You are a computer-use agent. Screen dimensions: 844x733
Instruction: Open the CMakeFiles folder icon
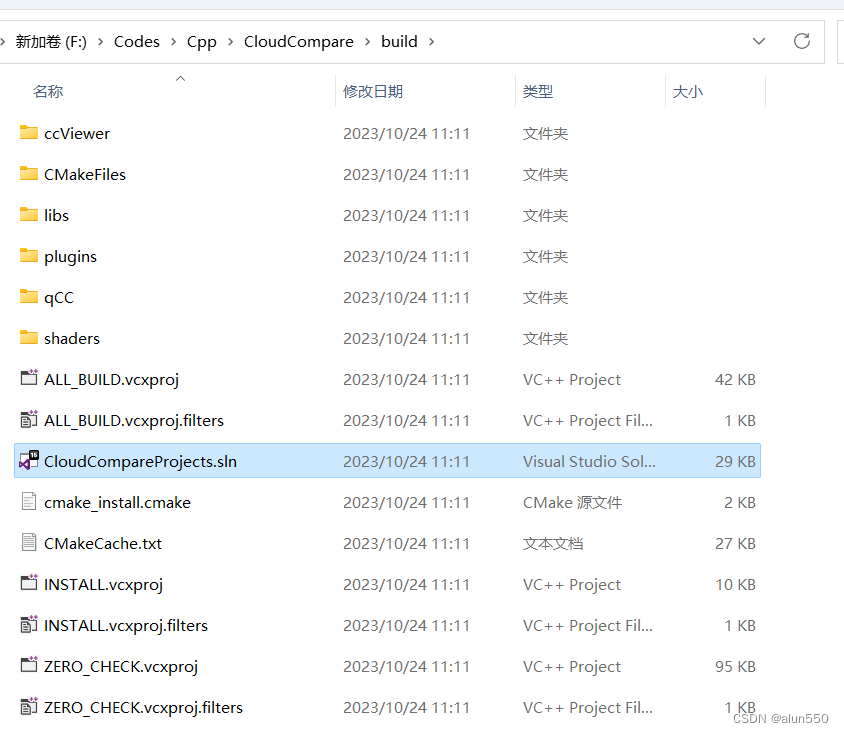pos(29,173)
